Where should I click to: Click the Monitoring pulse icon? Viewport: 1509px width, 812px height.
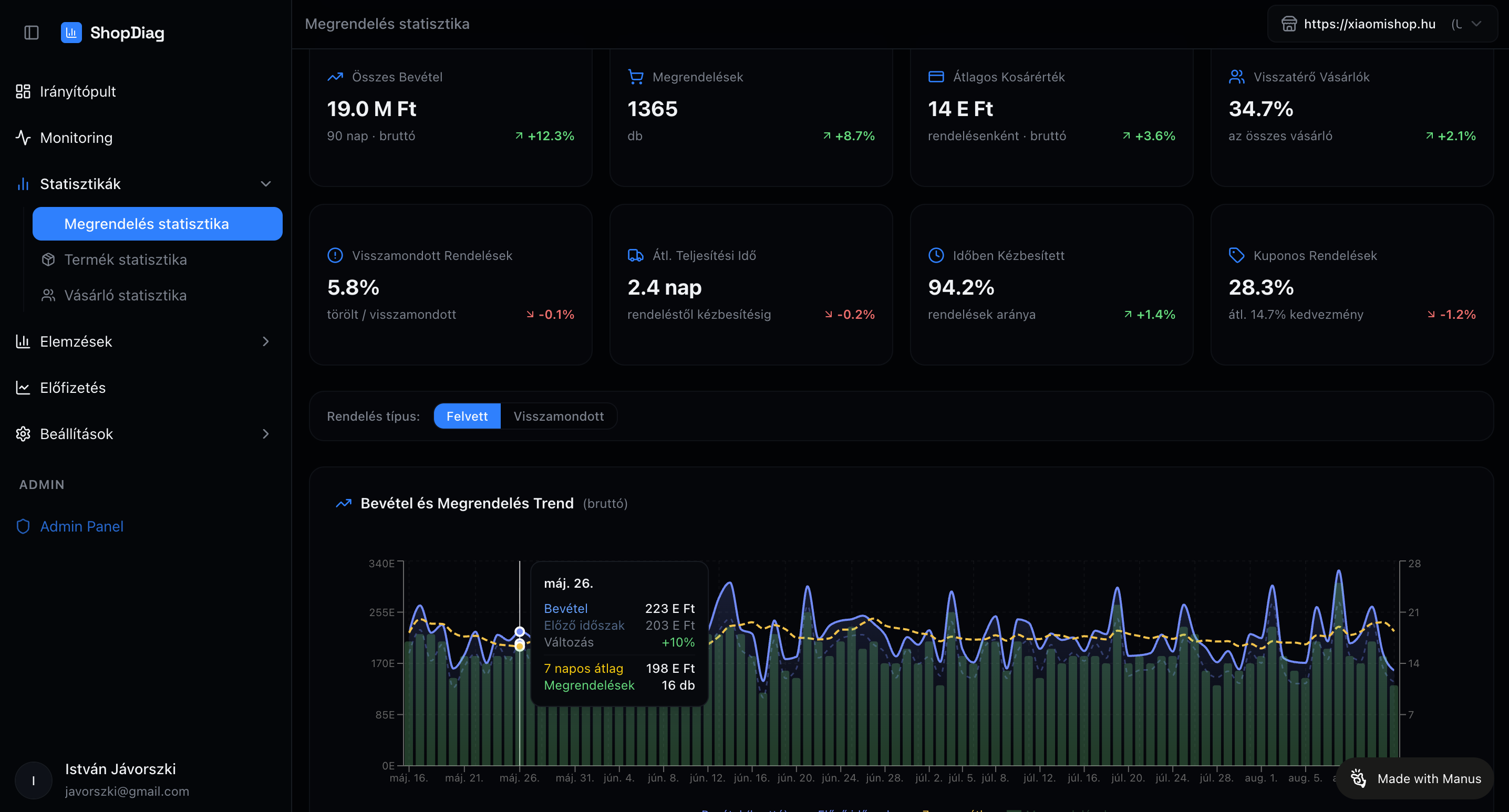[x=23, y=138]
